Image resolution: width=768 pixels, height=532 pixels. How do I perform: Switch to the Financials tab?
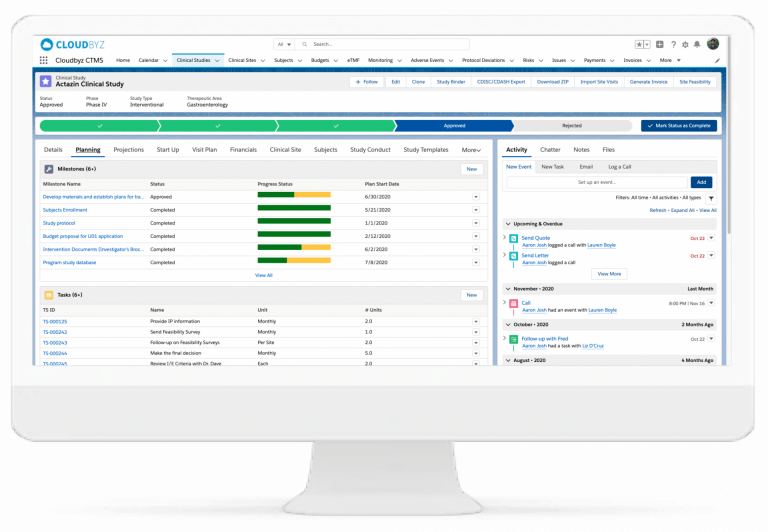pyautogui.click(x=243, y=150)
